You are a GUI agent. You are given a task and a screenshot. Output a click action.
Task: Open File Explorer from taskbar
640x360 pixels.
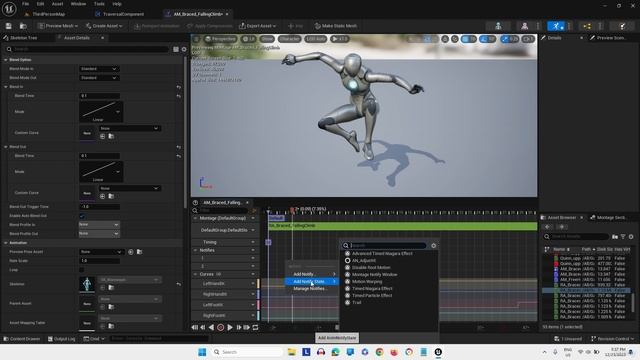point(291,352)
